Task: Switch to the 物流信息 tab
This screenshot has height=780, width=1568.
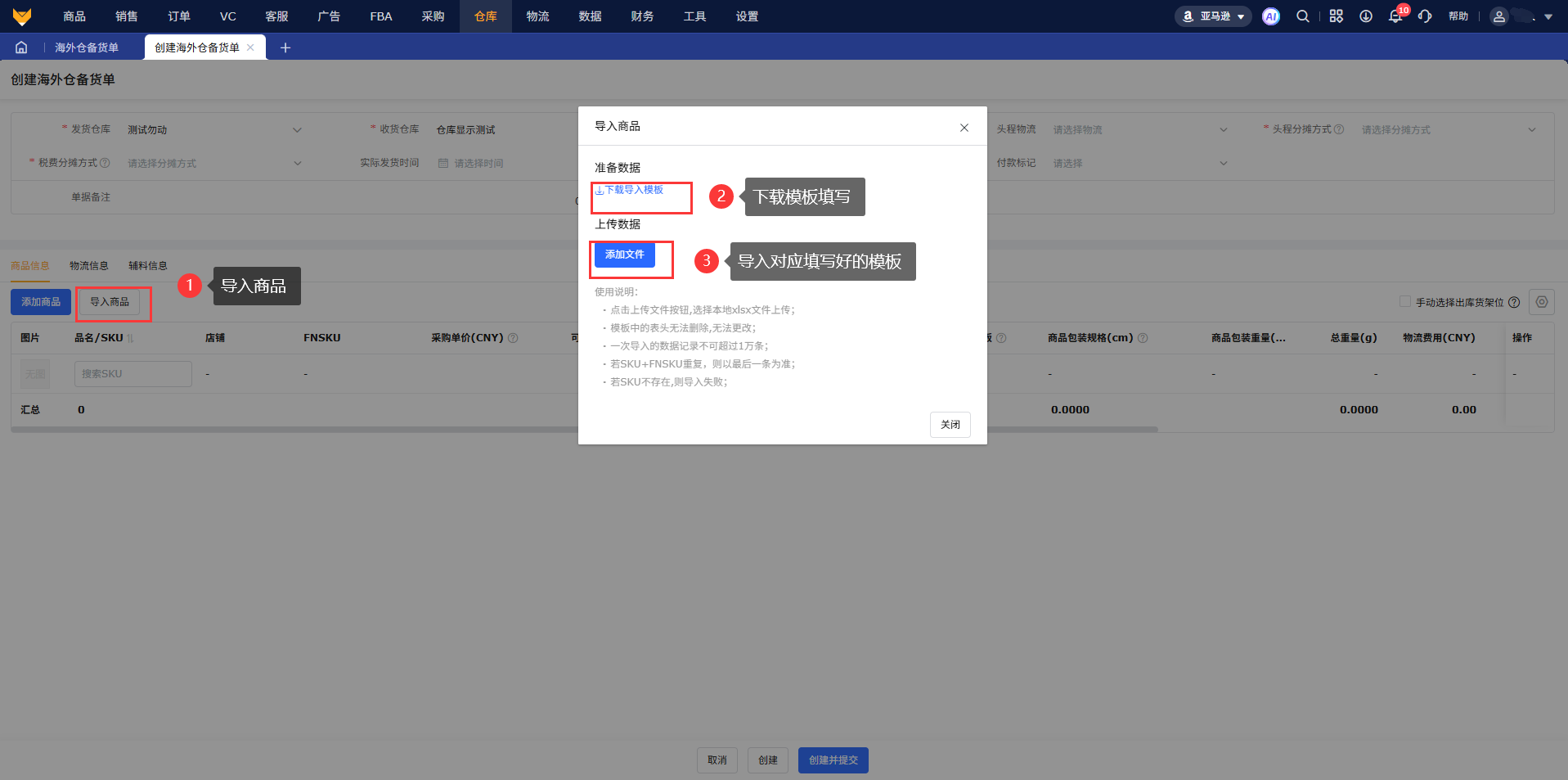Action: pyautogui.click(x=89, y=266)
